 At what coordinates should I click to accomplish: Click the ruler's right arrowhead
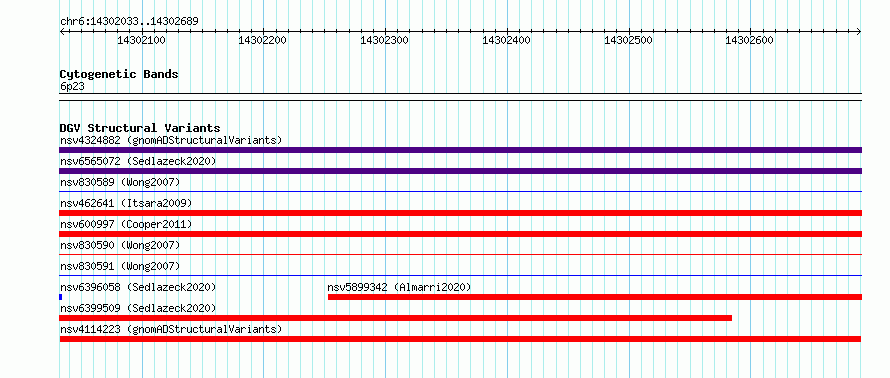click(859, 32)
